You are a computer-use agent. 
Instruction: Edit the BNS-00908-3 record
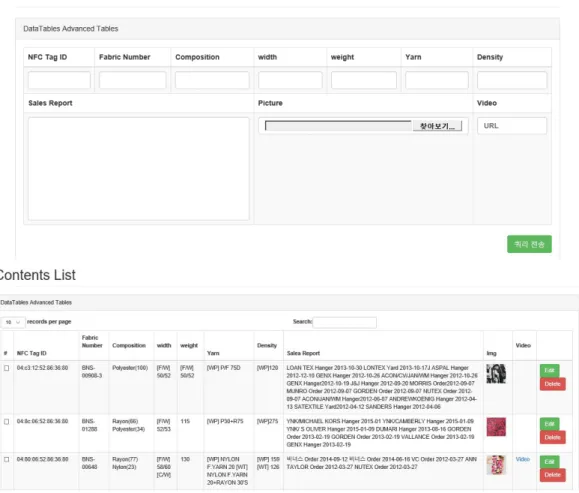549,370
